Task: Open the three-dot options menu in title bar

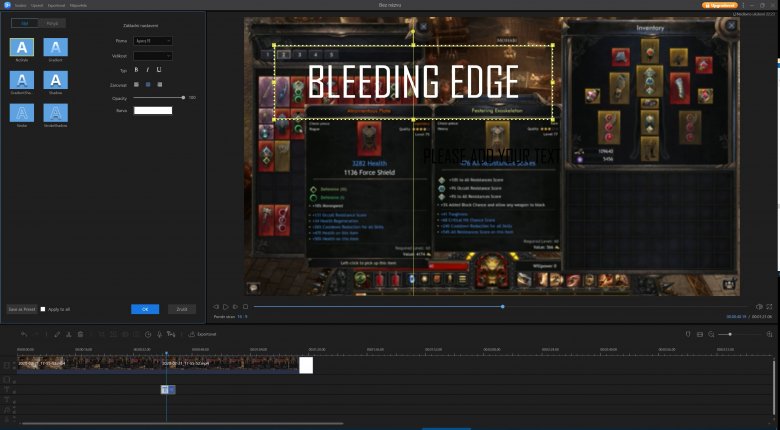Action: (744, 5)
